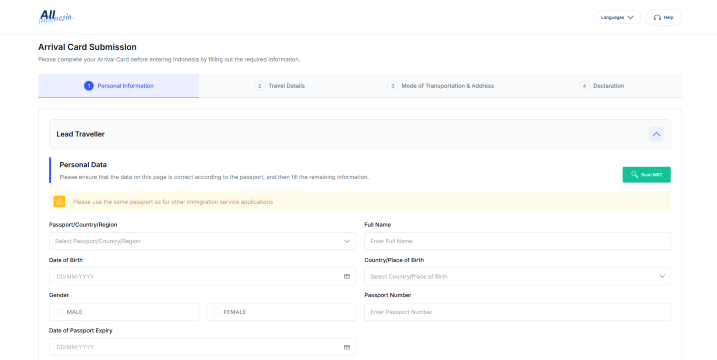The image size is (717, 360).
Task: Click the Scan MRZ button
Action: tap(647, 175)
